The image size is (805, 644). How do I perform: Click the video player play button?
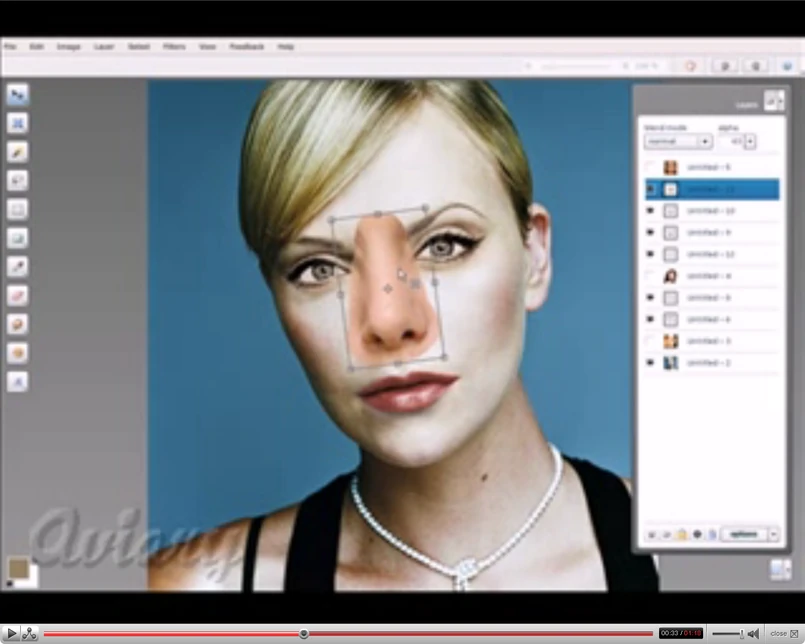[x=11, y=633]
